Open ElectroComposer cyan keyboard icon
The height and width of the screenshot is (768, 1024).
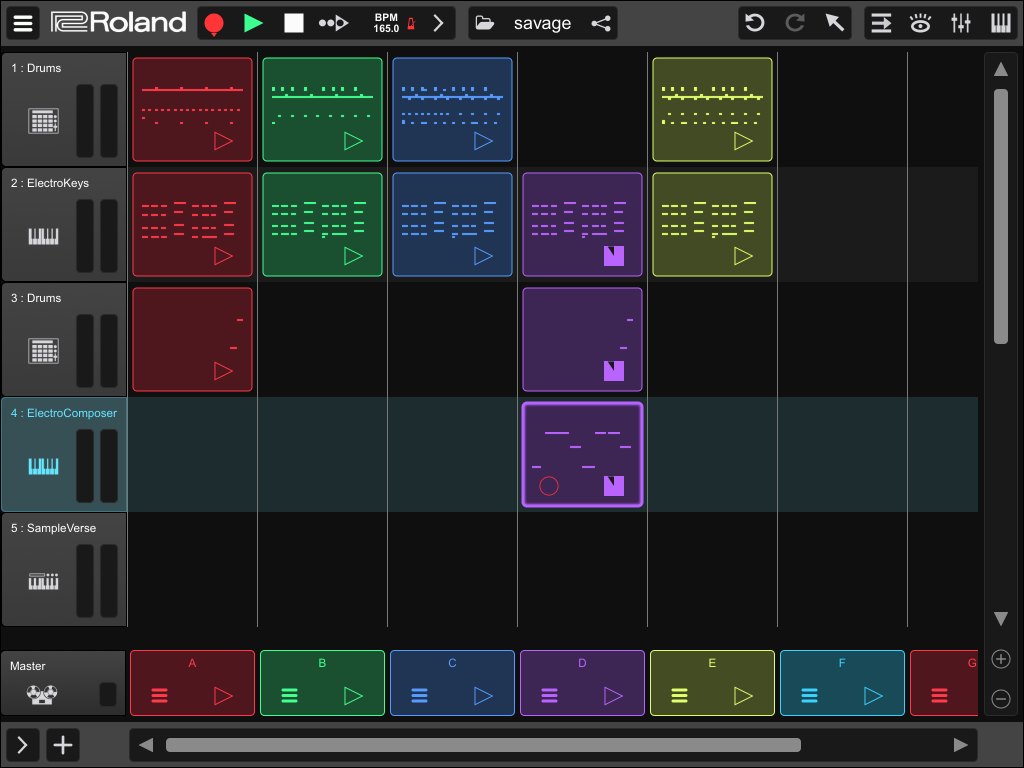(x=44, y=466)
